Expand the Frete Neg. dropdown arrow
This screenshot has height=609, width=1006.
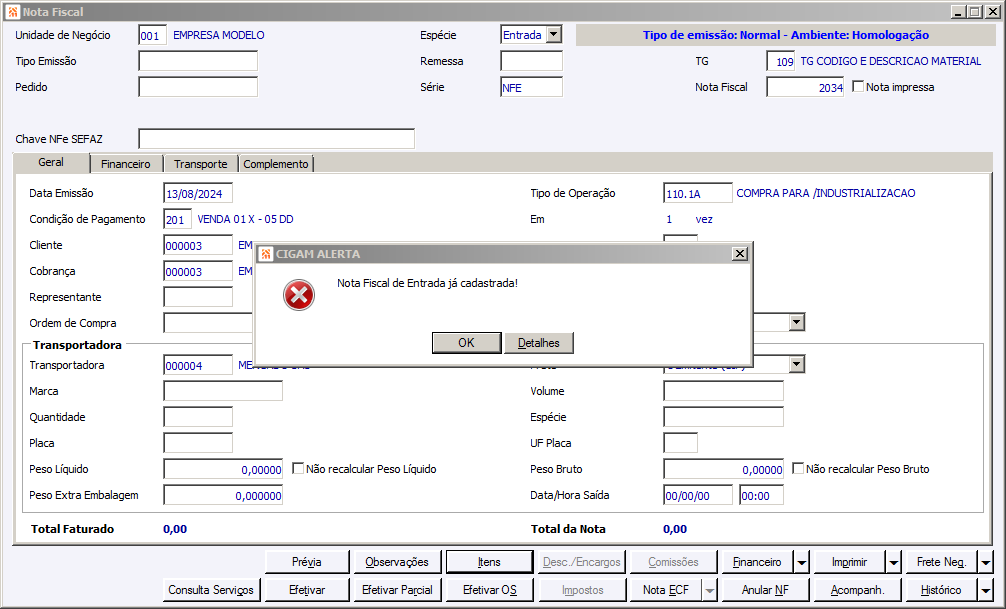click(x=985, y=562)
